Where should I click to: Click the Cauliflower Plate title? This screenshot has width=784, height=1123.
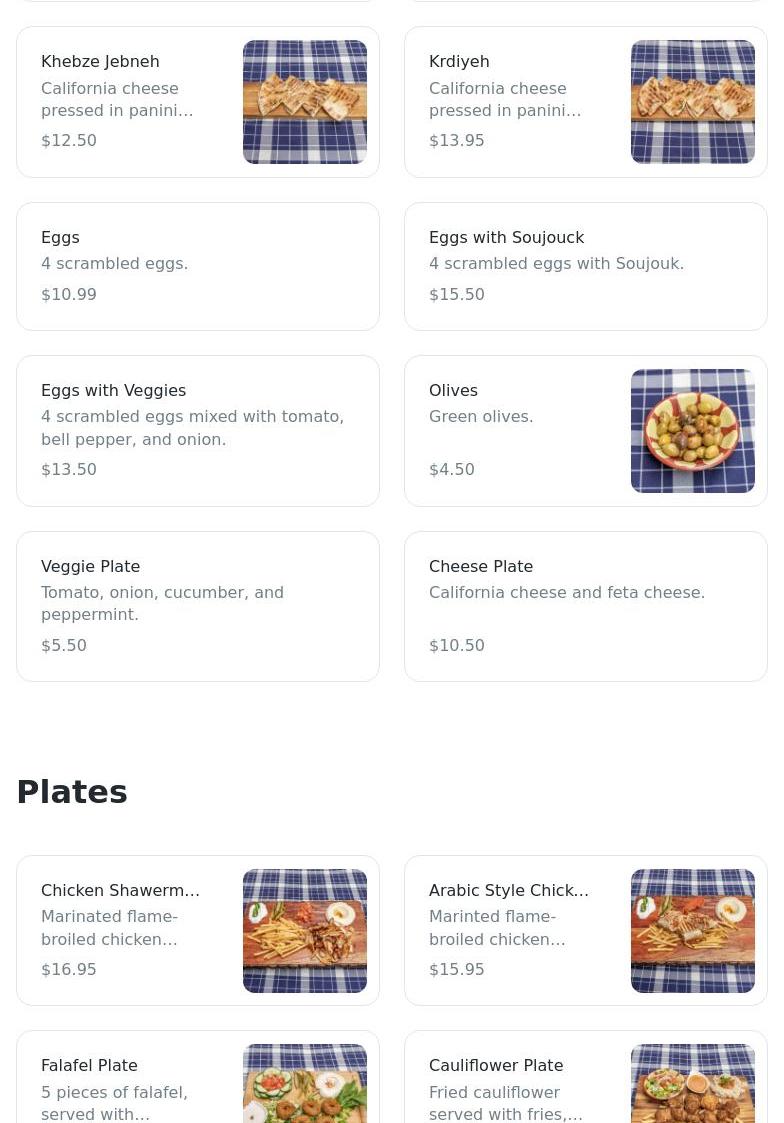496,1066
